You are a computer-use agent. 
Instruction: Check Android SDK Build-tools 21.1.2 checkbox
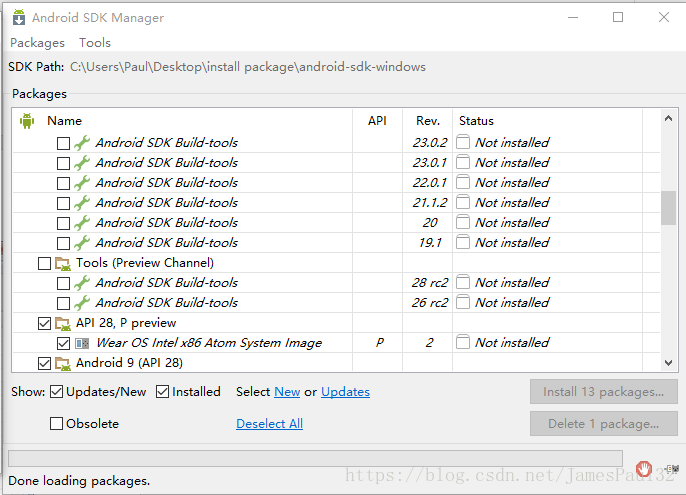63,204
